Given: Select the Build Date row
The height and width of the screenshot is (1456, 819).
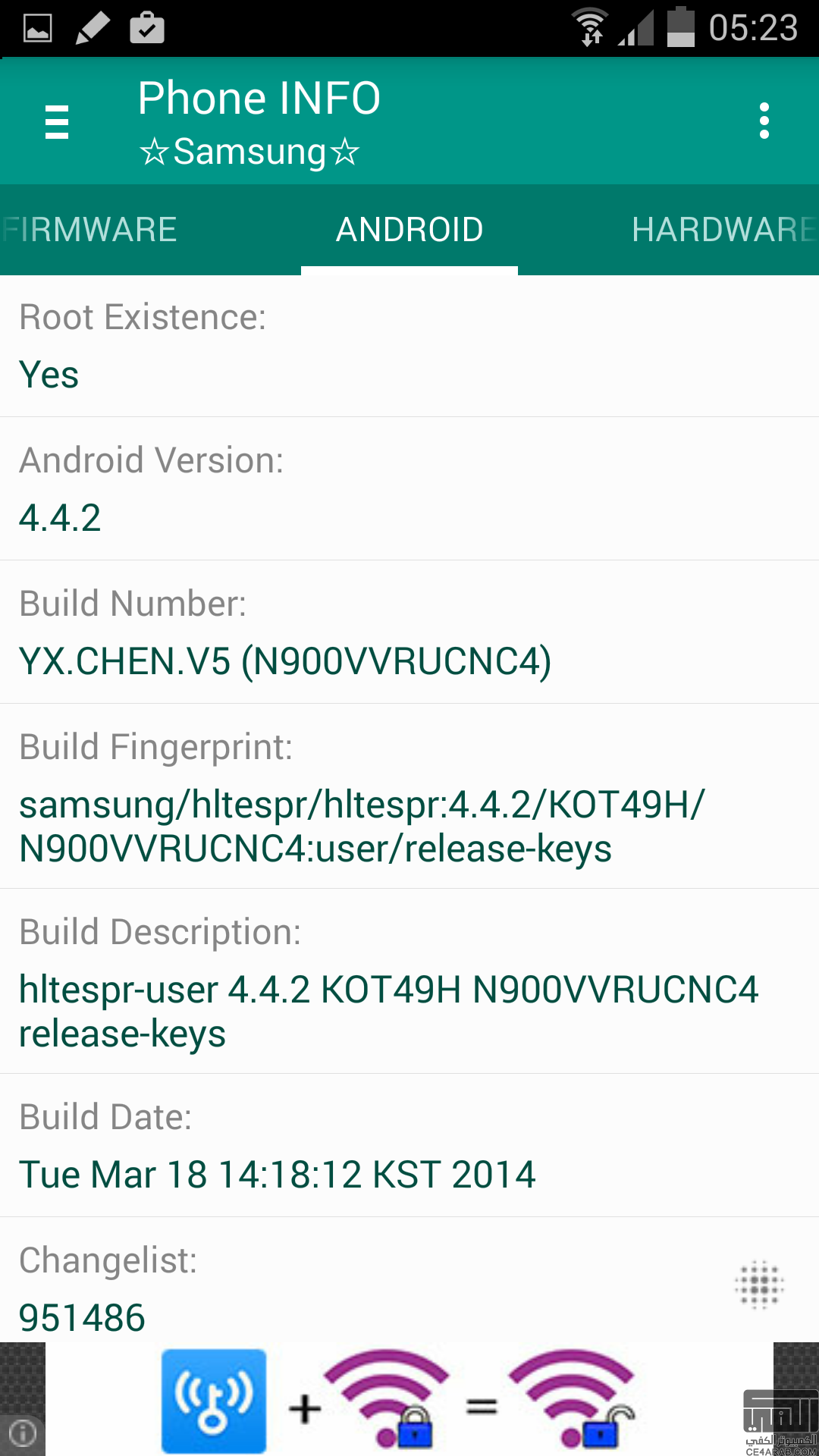Looking at the screenshot, I should click(409, 1146).
